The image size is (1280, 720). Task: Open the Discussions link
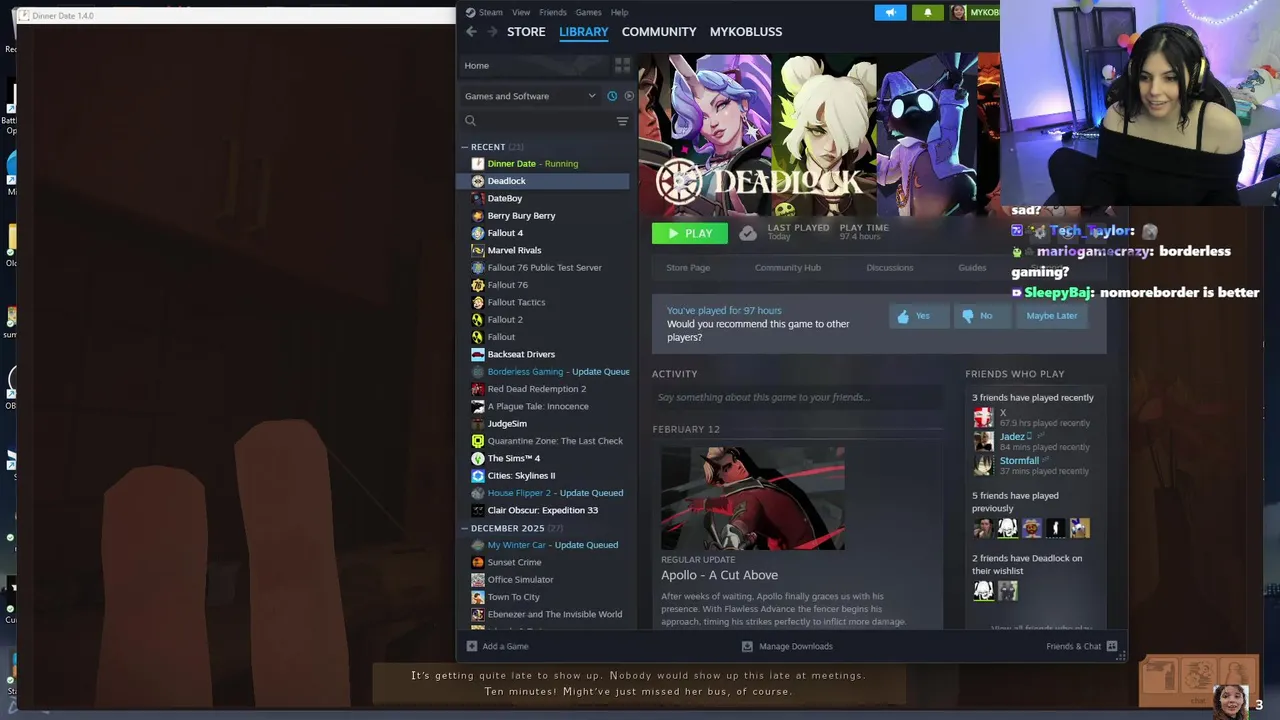(x=890, y=268)
